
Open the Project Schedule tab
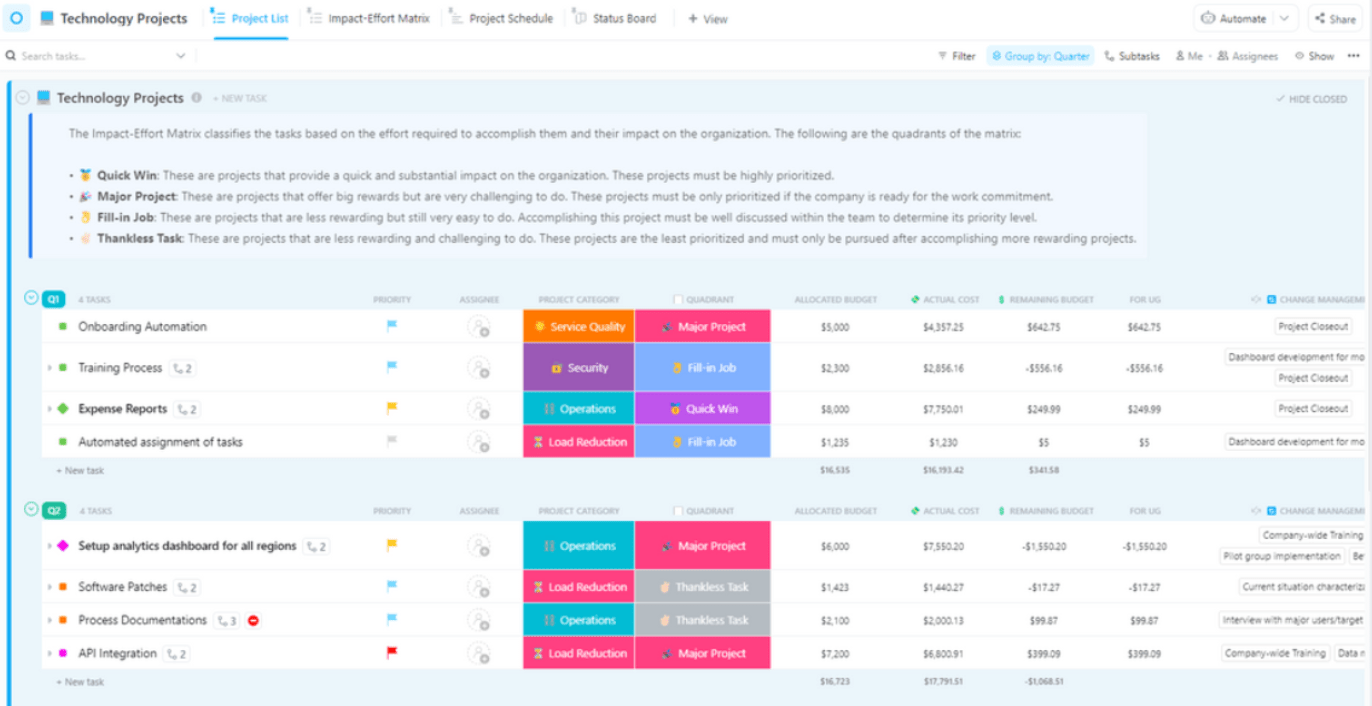point(501,18)
